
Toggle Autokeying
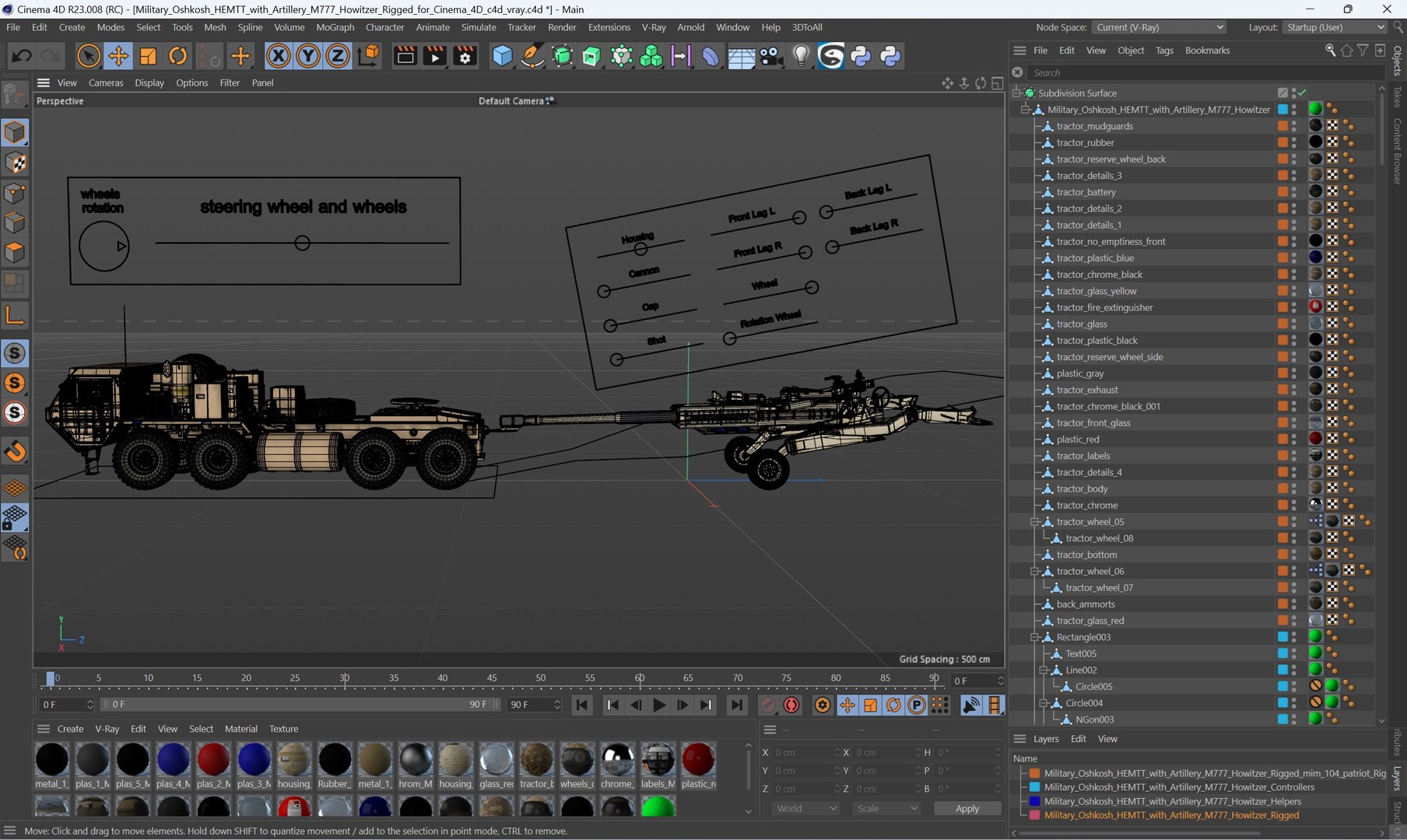tap(791, 705)
